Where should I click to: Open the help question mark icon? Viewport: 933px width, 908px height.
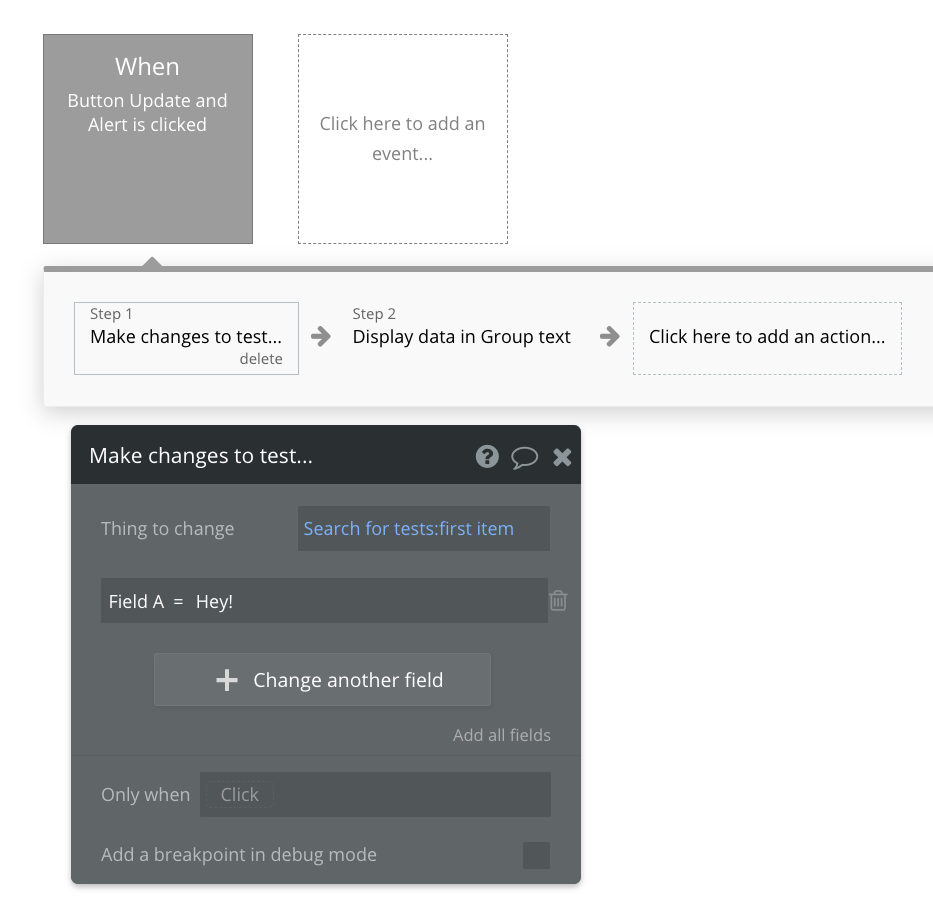(x=487, y=457)
